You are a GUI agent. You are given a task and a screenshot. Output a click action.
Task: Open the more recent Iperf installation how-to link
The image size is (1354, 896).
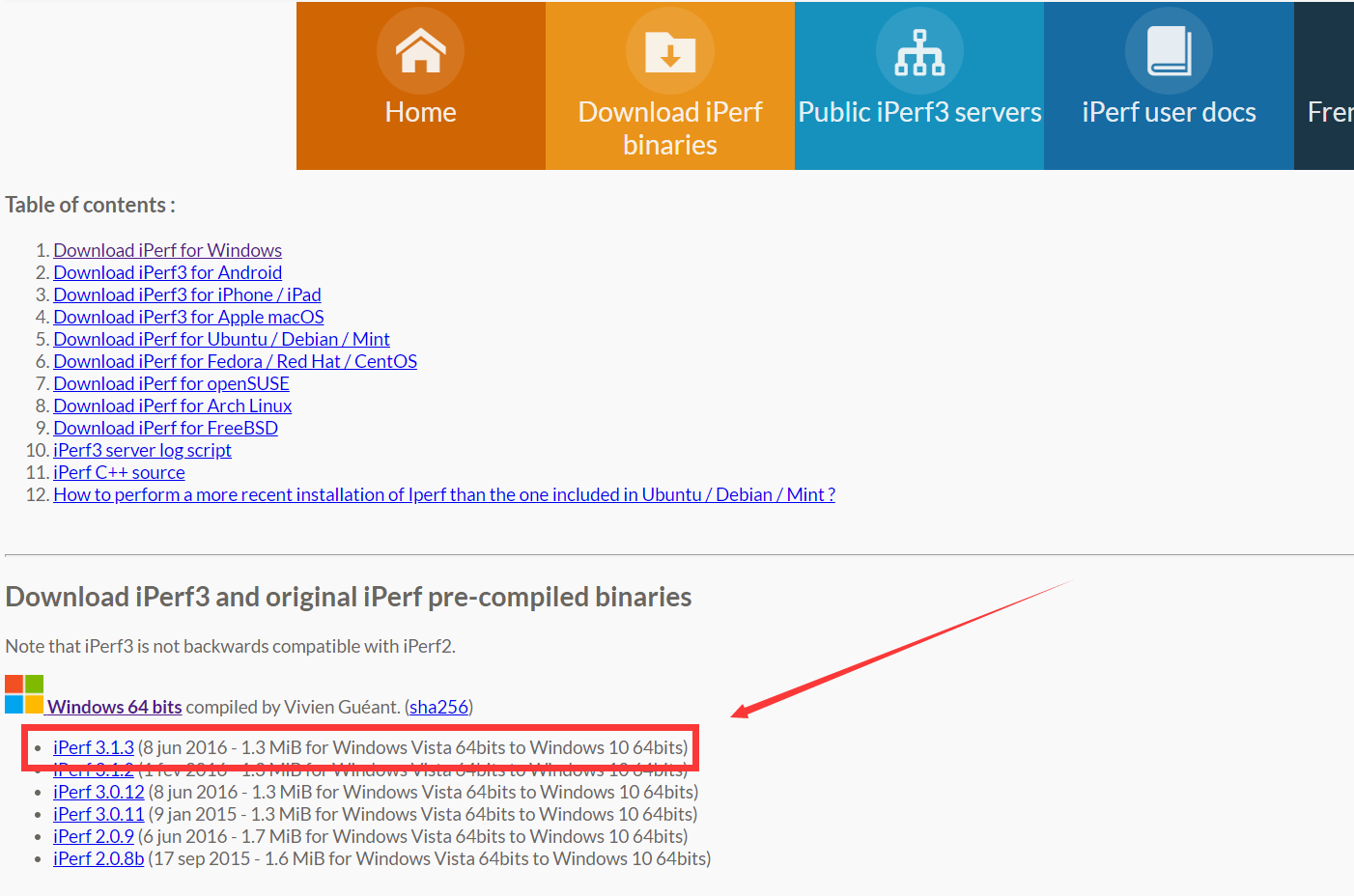pyautogui.click(x=444, y=494)
